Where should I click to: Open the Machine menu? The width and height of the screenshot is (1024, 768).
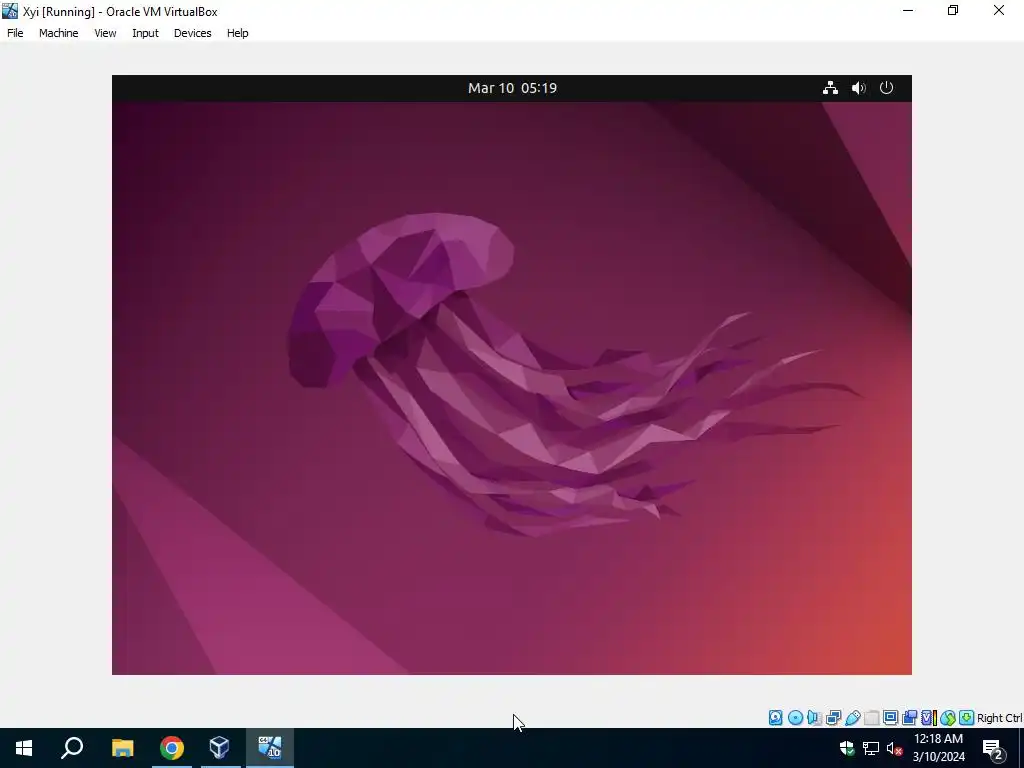(58, 33)
